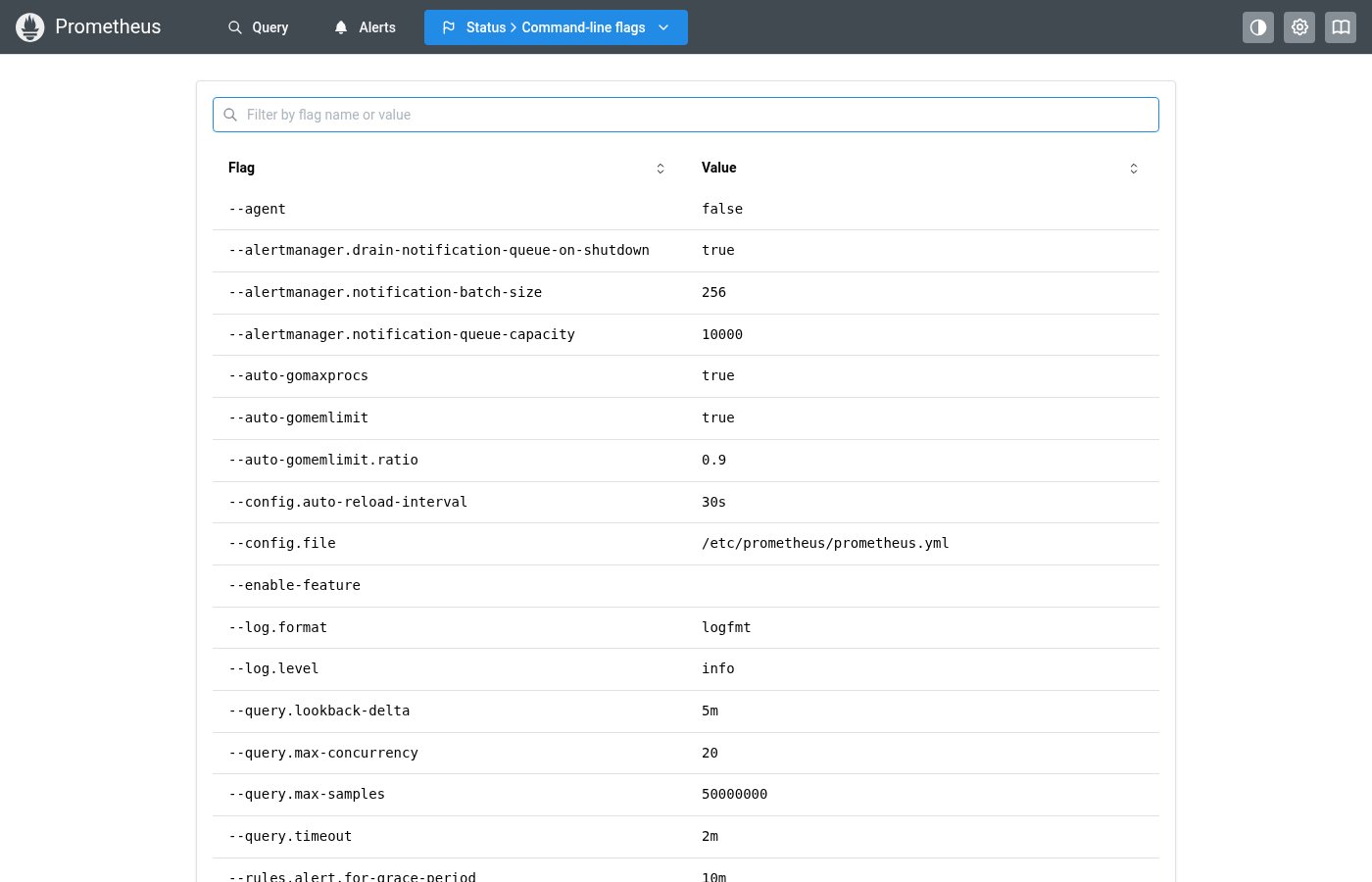Click the value info

coord(718,668)
